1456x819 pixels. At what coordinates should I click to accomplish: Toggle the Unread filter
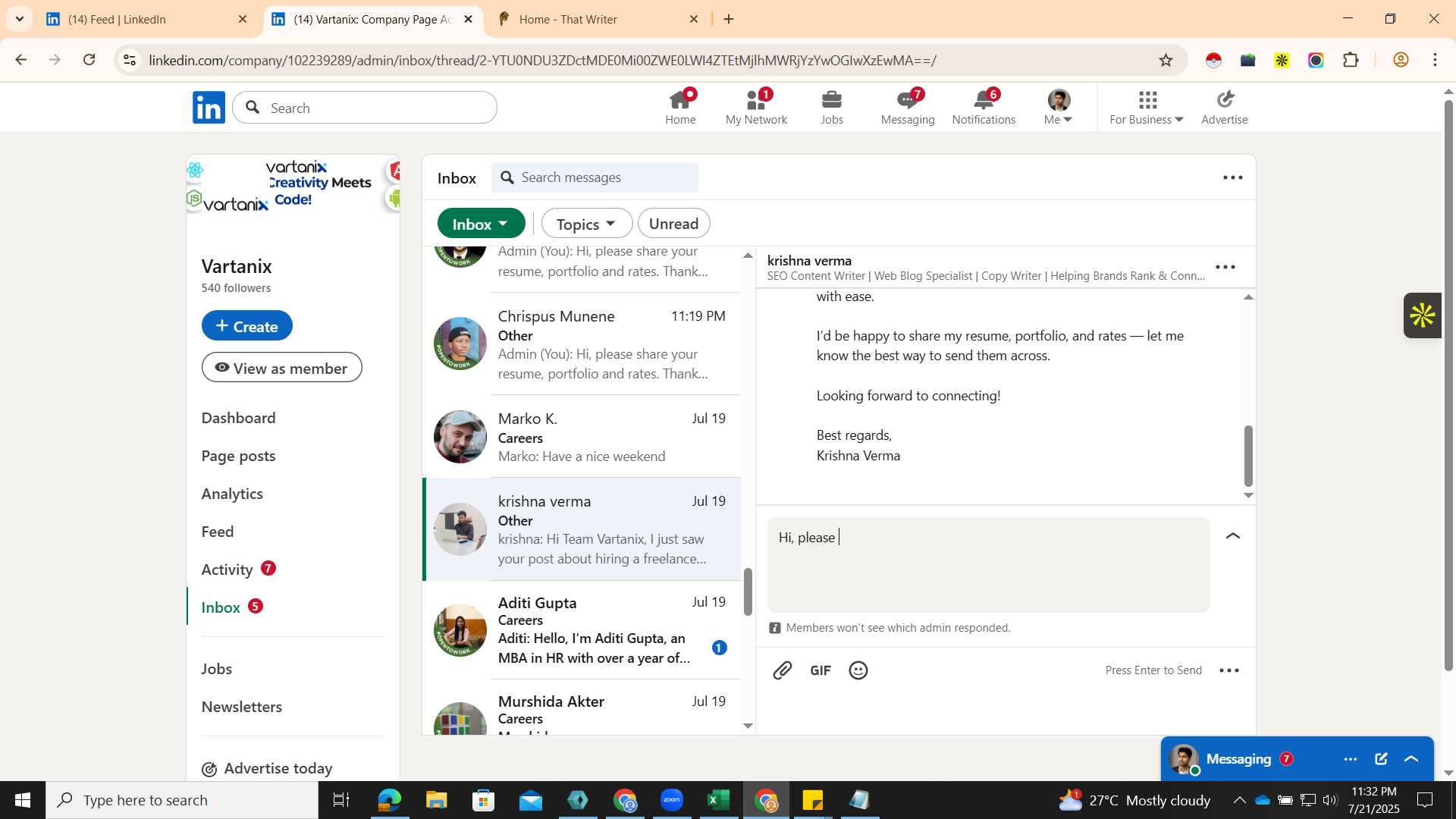[674, 224]
